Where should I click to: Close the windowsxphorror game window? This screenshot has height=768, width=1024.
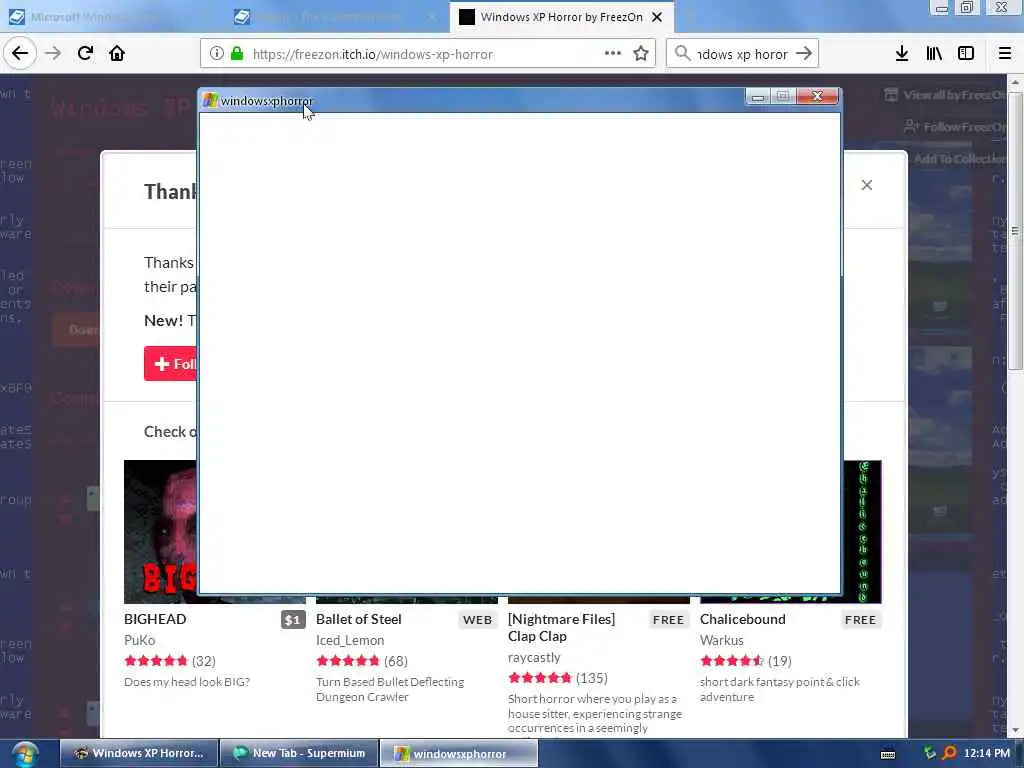pos(817,97)
